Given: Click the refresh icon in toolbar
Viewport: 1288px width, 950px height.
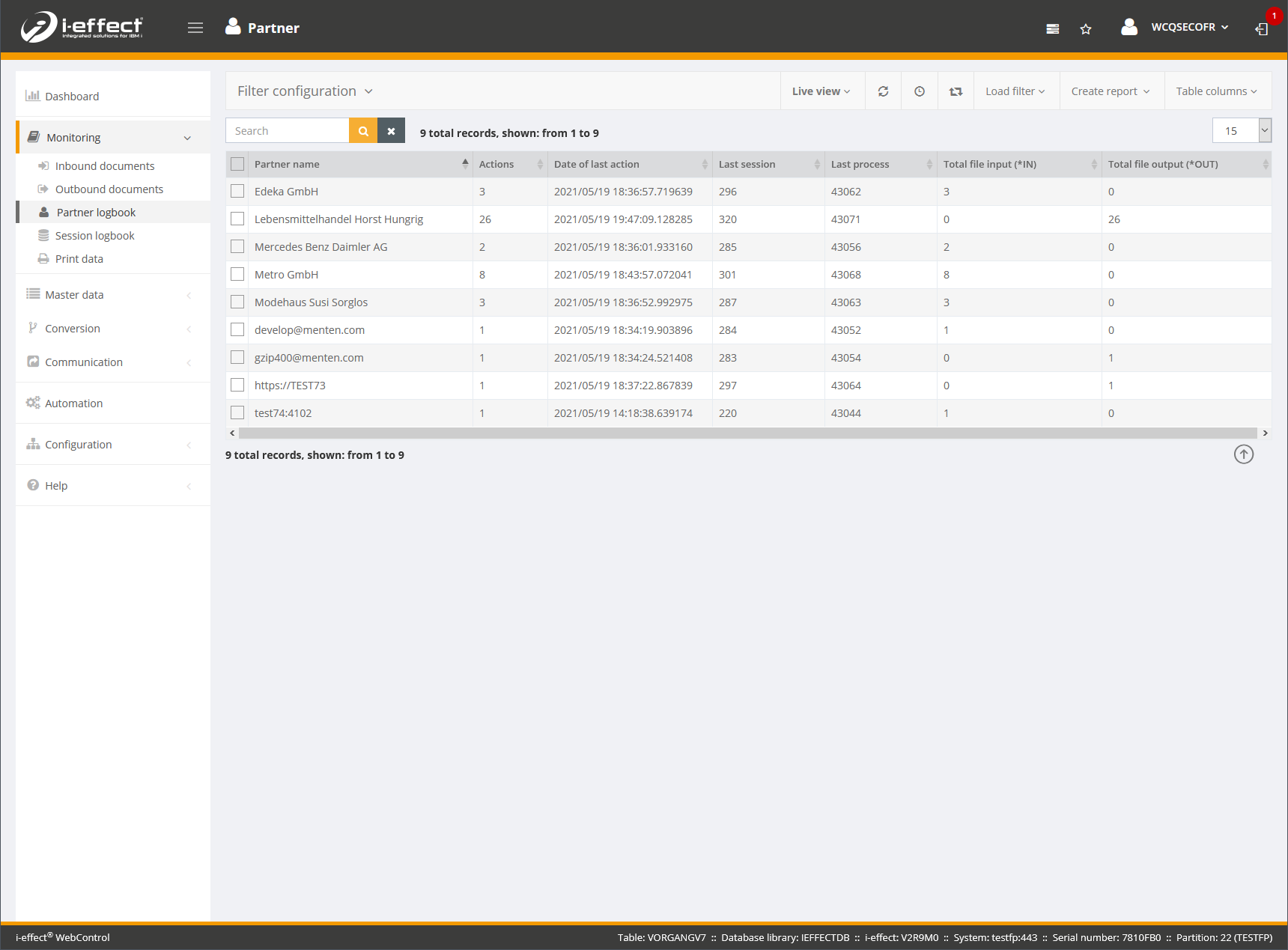Looking at the screenshot, I should [883, 91].
